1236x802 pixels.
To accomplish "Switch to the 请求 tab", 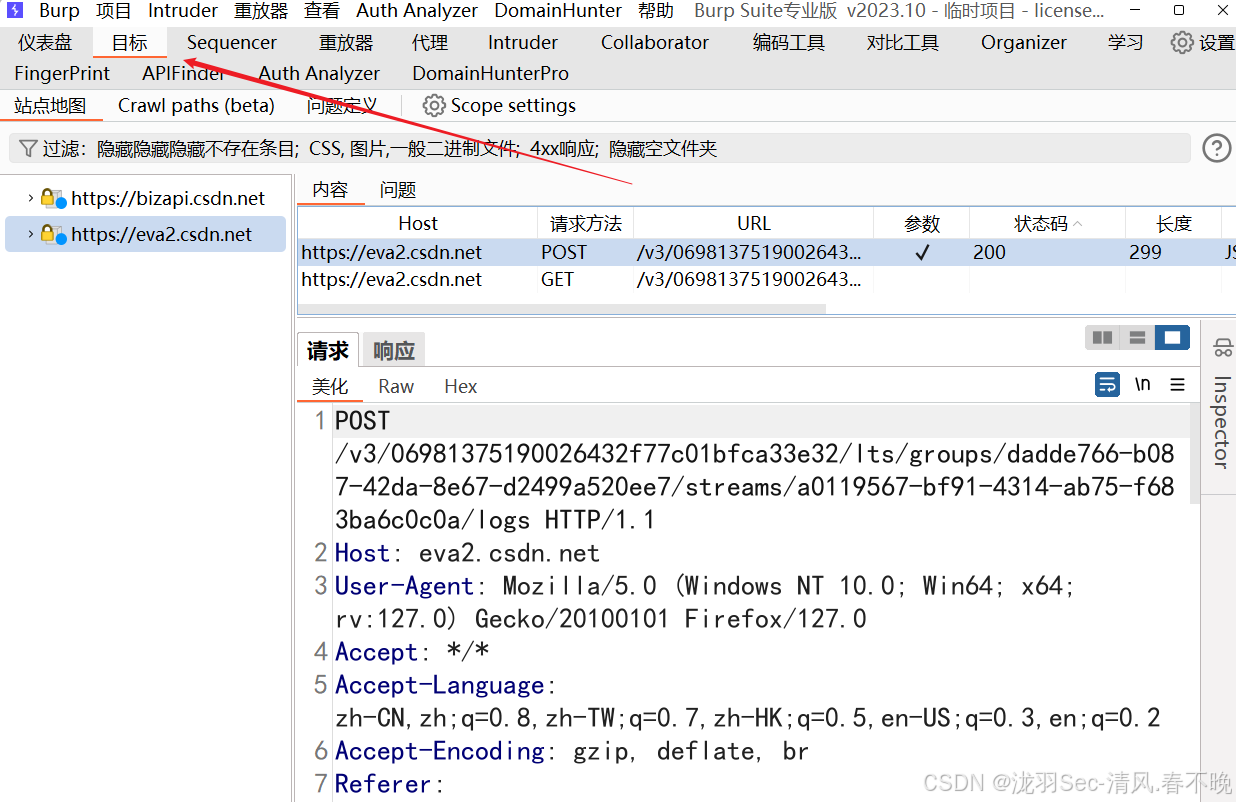I will coord(328,351).
